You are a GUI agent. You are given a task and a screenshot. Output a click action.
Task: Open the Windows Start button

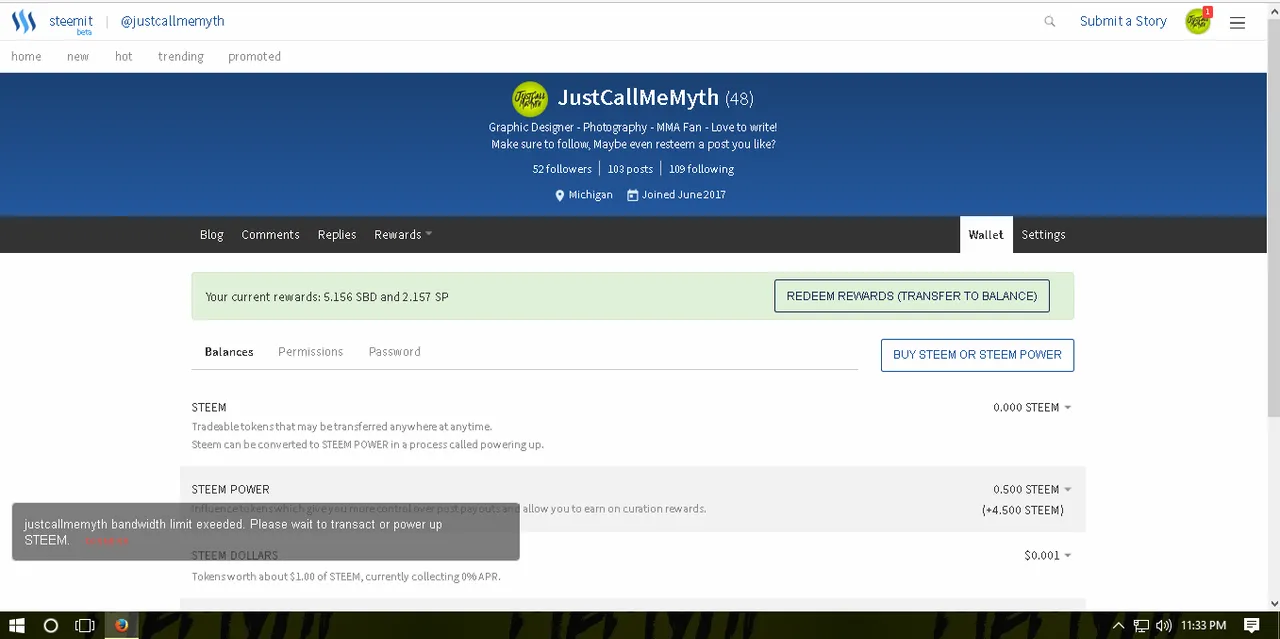point(17,625)
